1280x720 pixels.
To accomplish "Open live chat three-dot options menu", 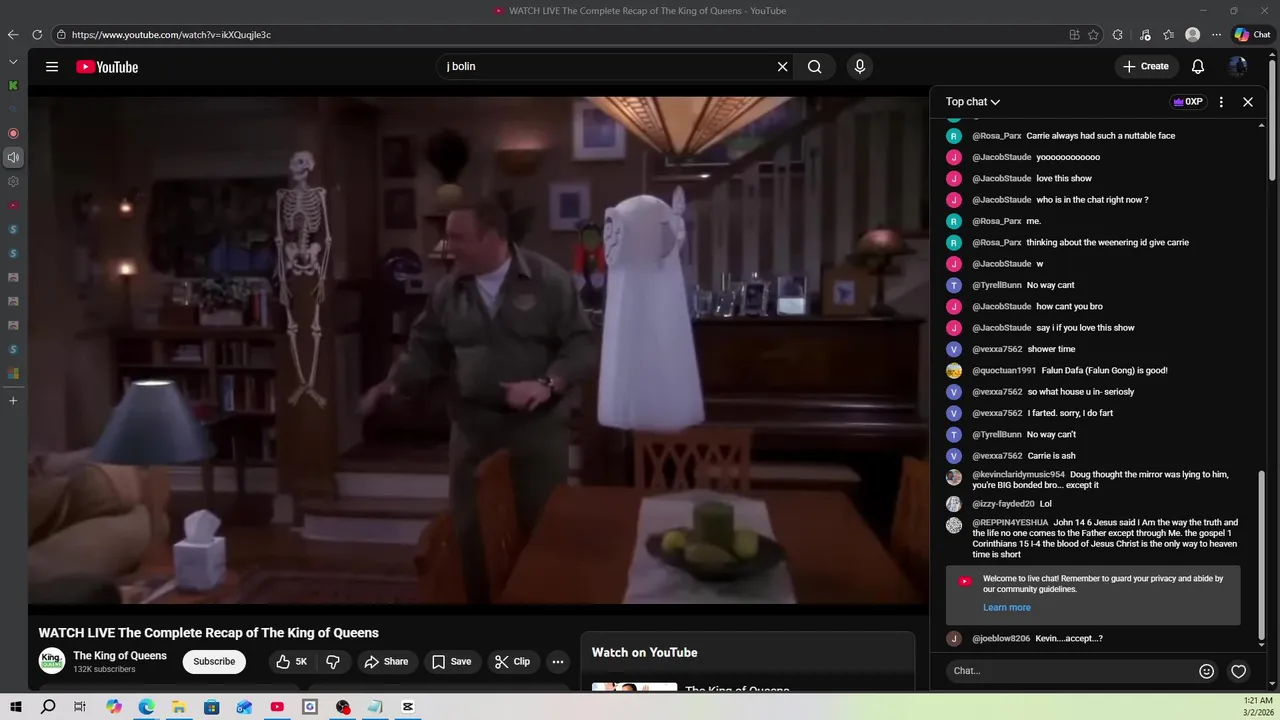I will coord(1221,102).
